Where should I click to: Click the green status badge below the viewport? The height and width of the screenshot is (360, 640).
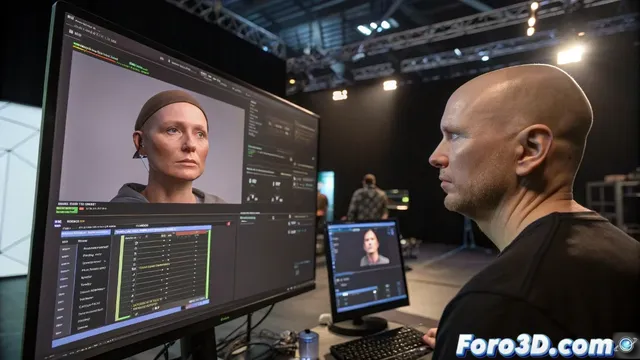(67, 210)
